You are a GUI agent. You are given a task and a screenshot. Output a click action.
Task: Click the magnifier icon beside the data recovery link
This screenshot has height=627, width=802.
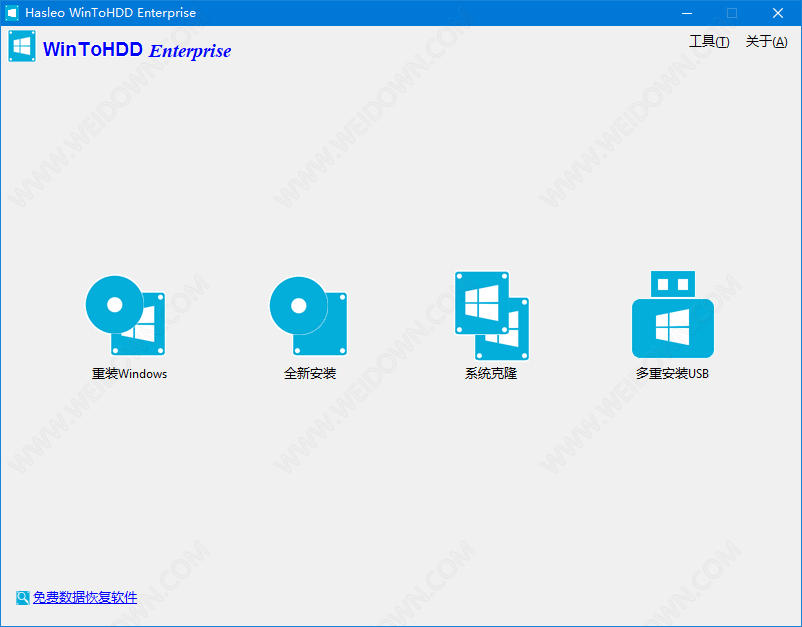tap(23, 597)
